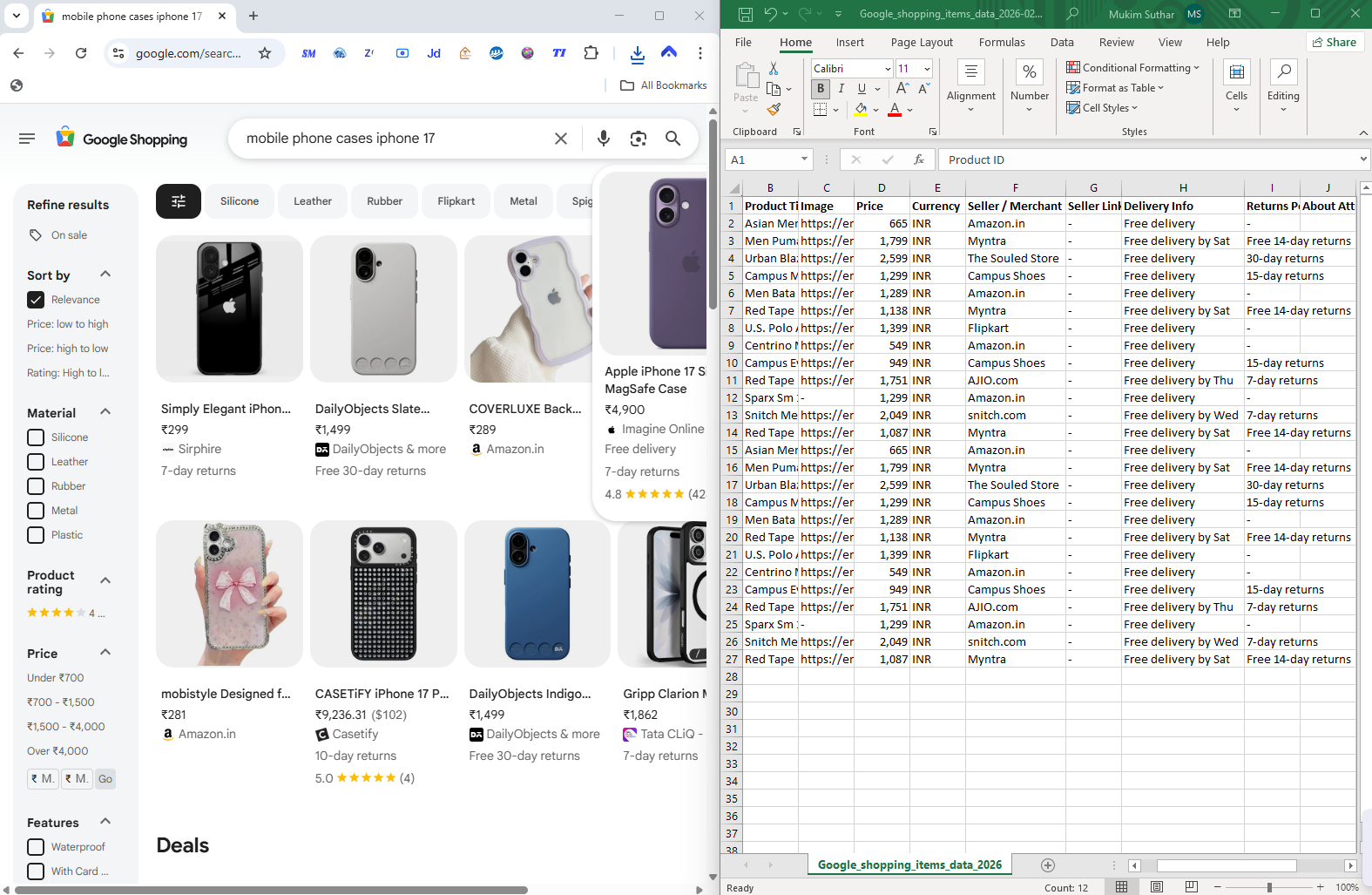1372x895 pixels.
Task: Open the Google Shopping hamburger menu
Action: pyautogui.click(x=27, y=139)
